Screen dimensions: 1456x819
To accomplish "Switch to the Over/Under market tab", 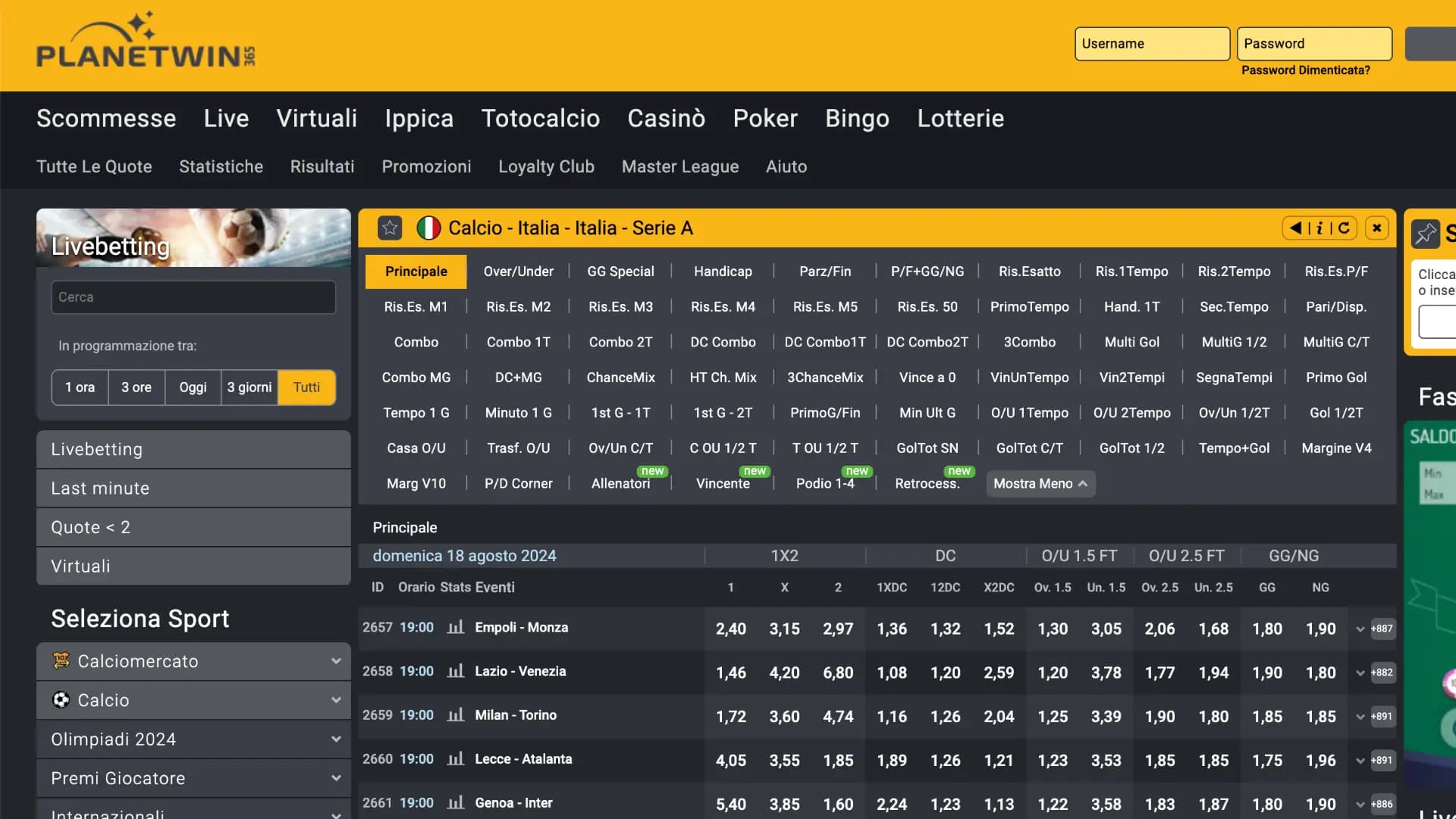I will coord(519,271).
